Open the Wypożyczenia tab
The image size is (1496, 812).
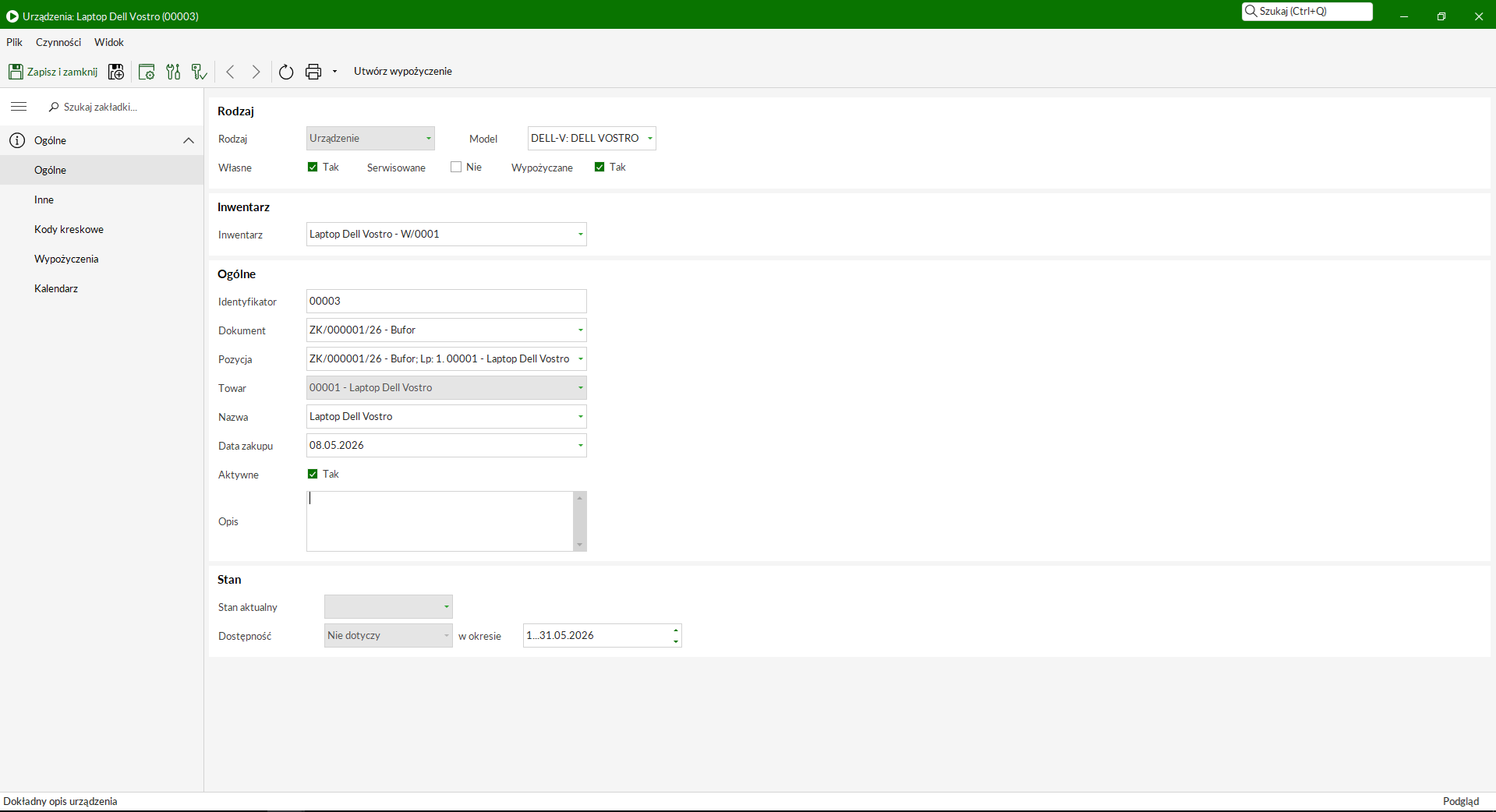point(101,259)
